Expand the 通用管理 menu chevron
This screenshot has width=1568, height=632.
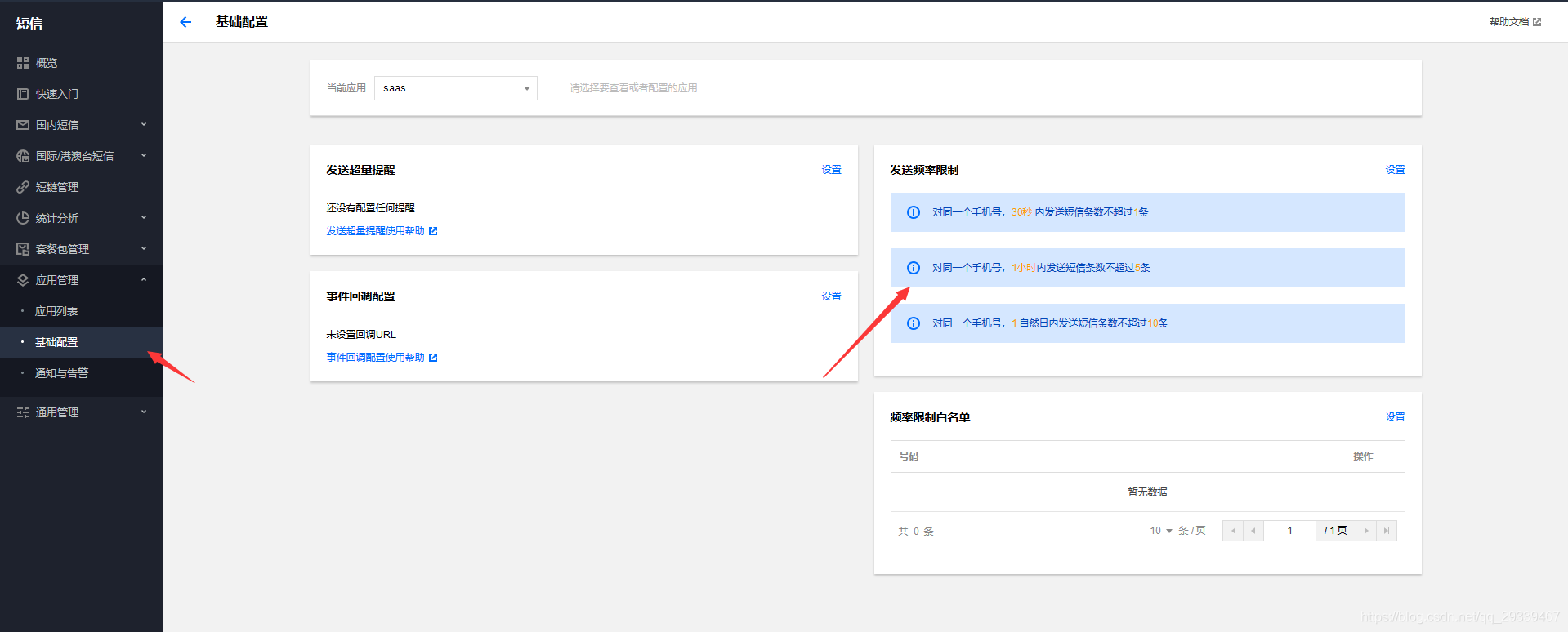point(144,412)
